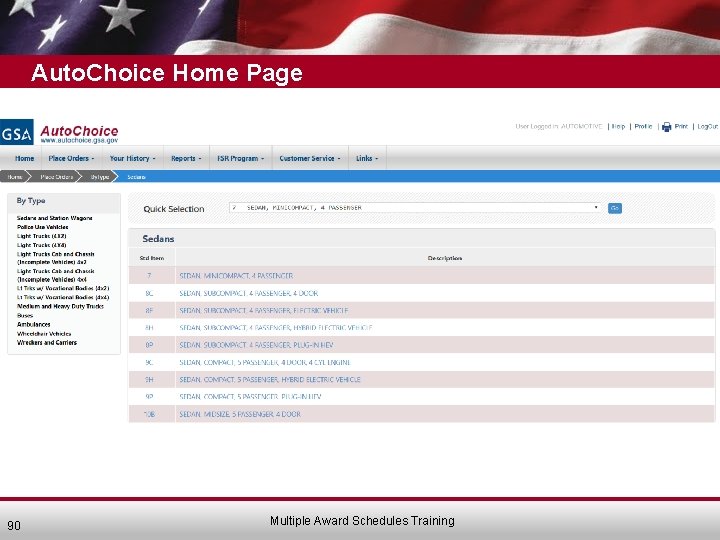Viewport: 720px width, 540px height.
Task: Select Light Trucks (4X4) category
Action: [x=42, y=245]
